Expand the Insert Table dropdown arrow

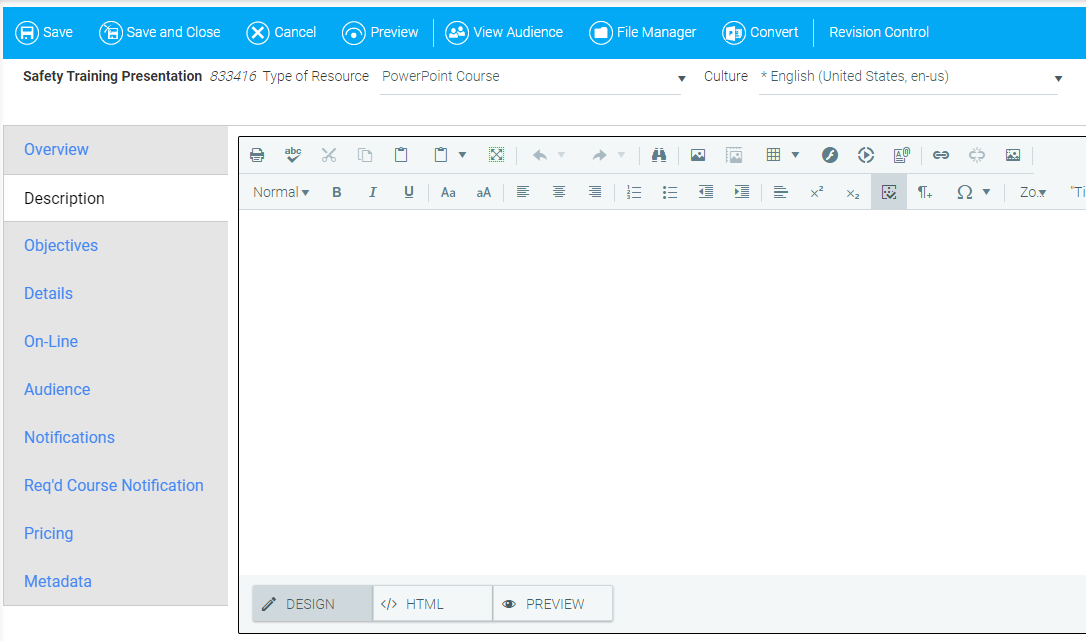(795, 155)
